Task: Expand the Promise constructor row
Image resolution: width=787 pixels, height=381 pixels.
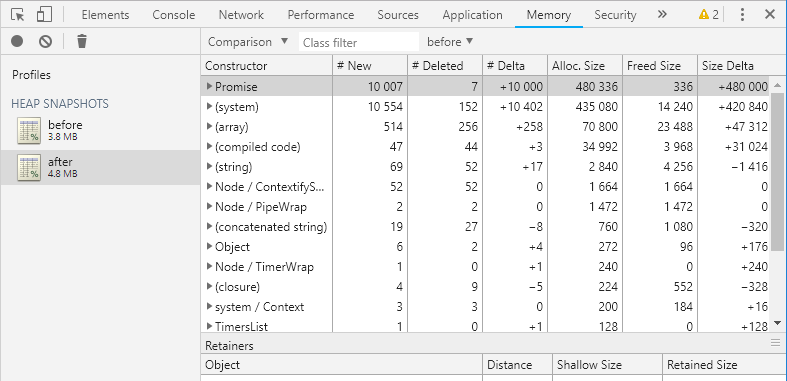Action: [209, 86]
